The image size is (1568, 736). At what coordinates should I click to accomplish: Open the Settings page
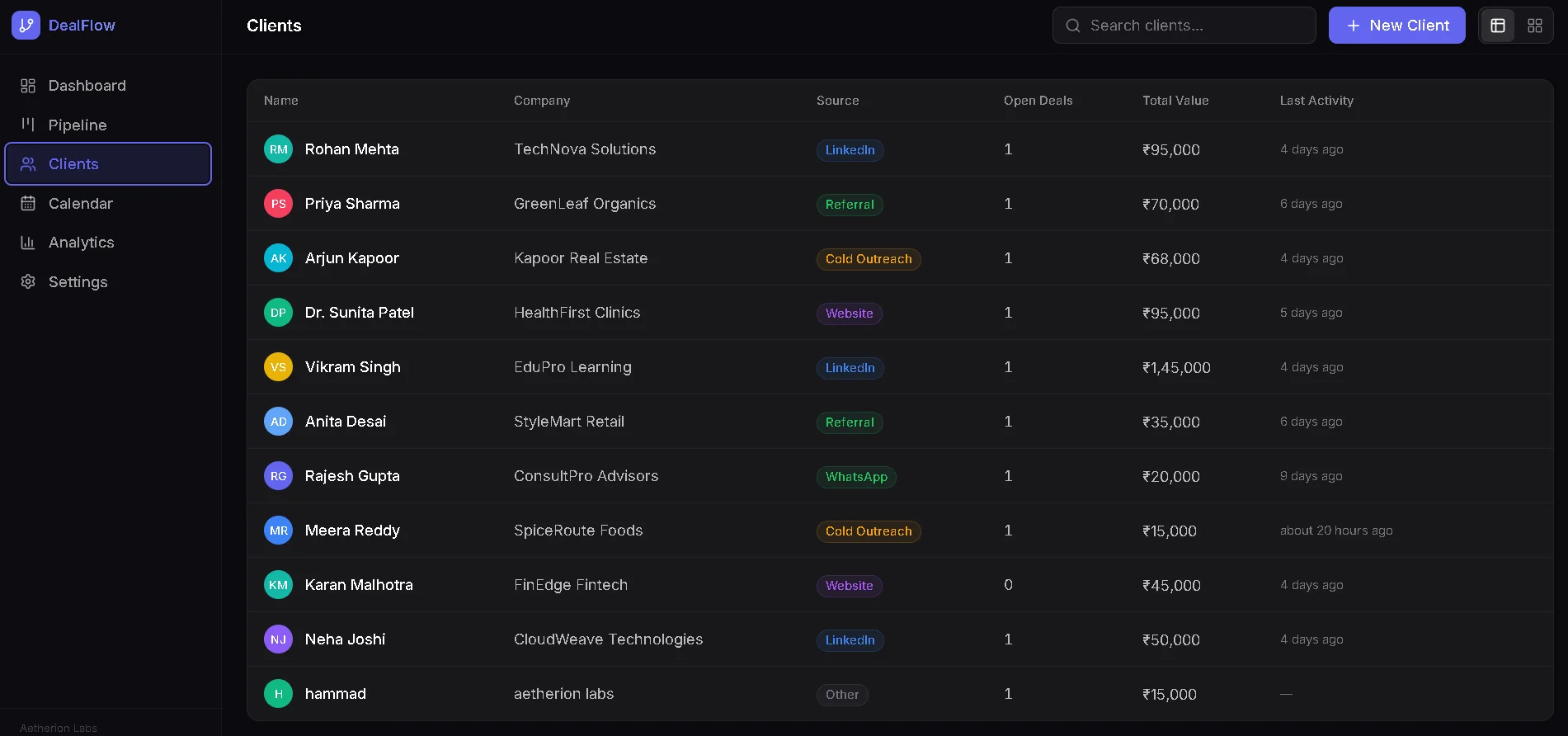[x=108, y=281]
